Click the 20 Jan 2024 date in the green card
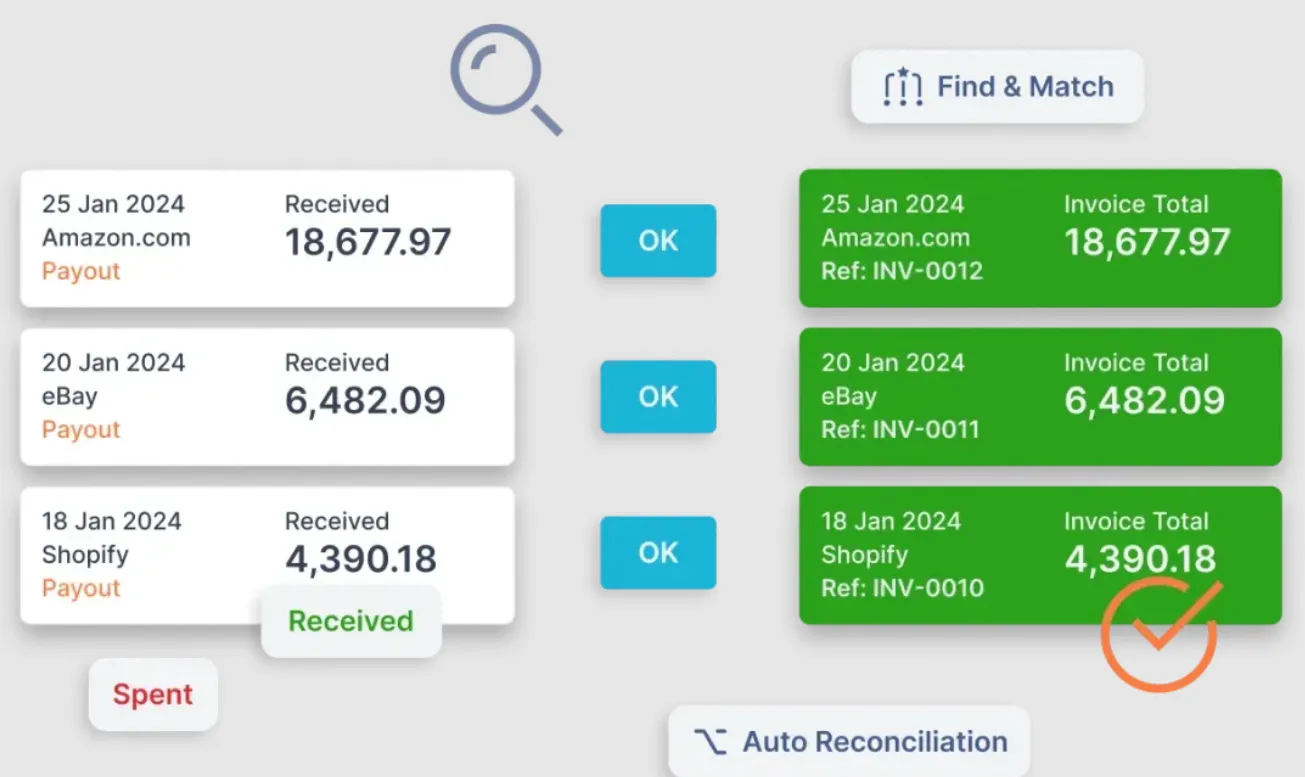This screenshot has width=1305, height=777. click(892, 362)
